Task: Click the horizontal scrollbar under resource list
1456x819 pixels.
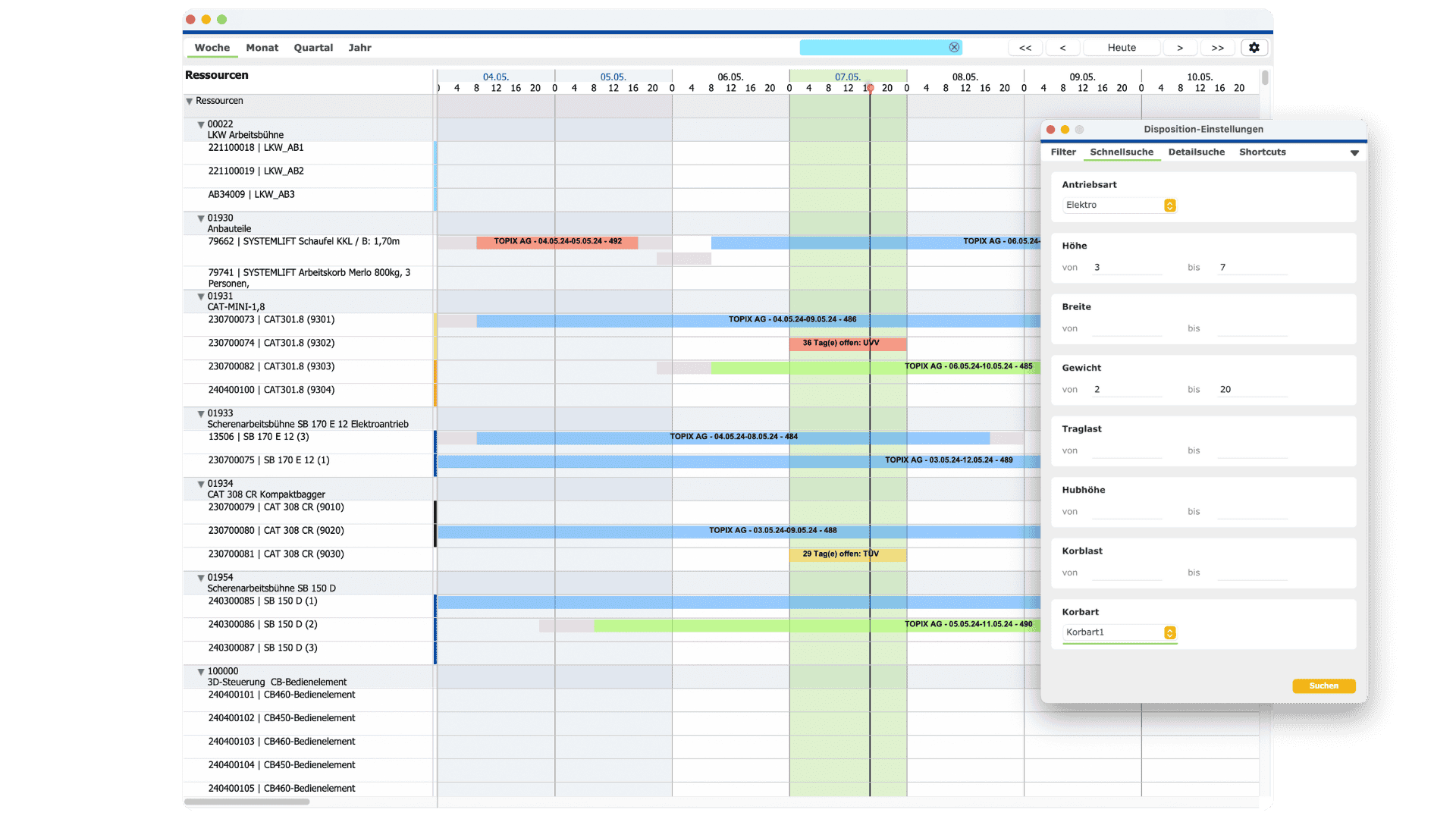Action: pyautogui.click(x=247, y=802)
